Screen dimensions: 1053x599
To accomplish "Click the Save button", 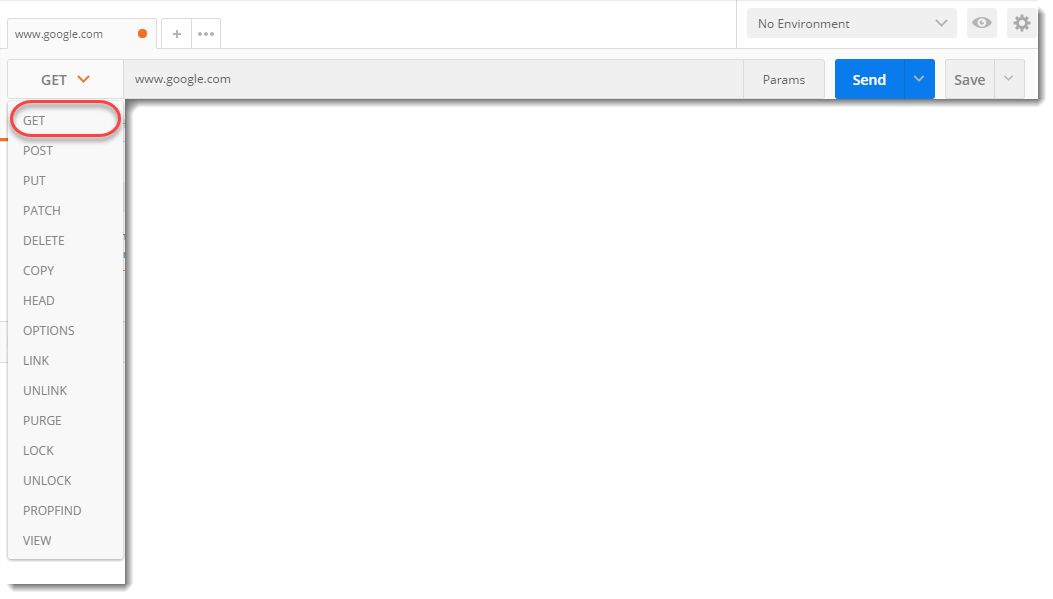I will click(x=969, y=79).
